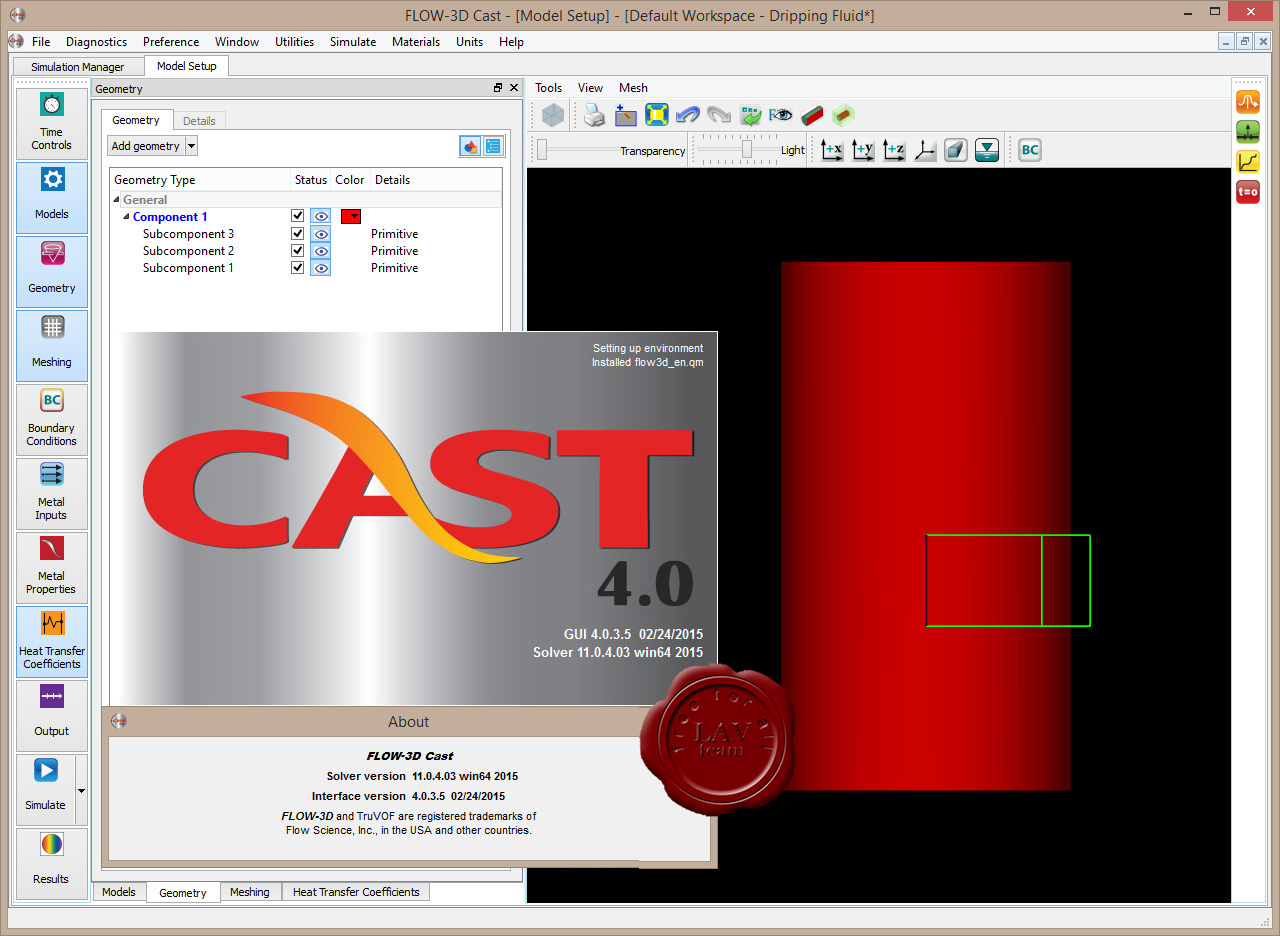
Task: Close the Geometry panel
Action: point(514,88)
